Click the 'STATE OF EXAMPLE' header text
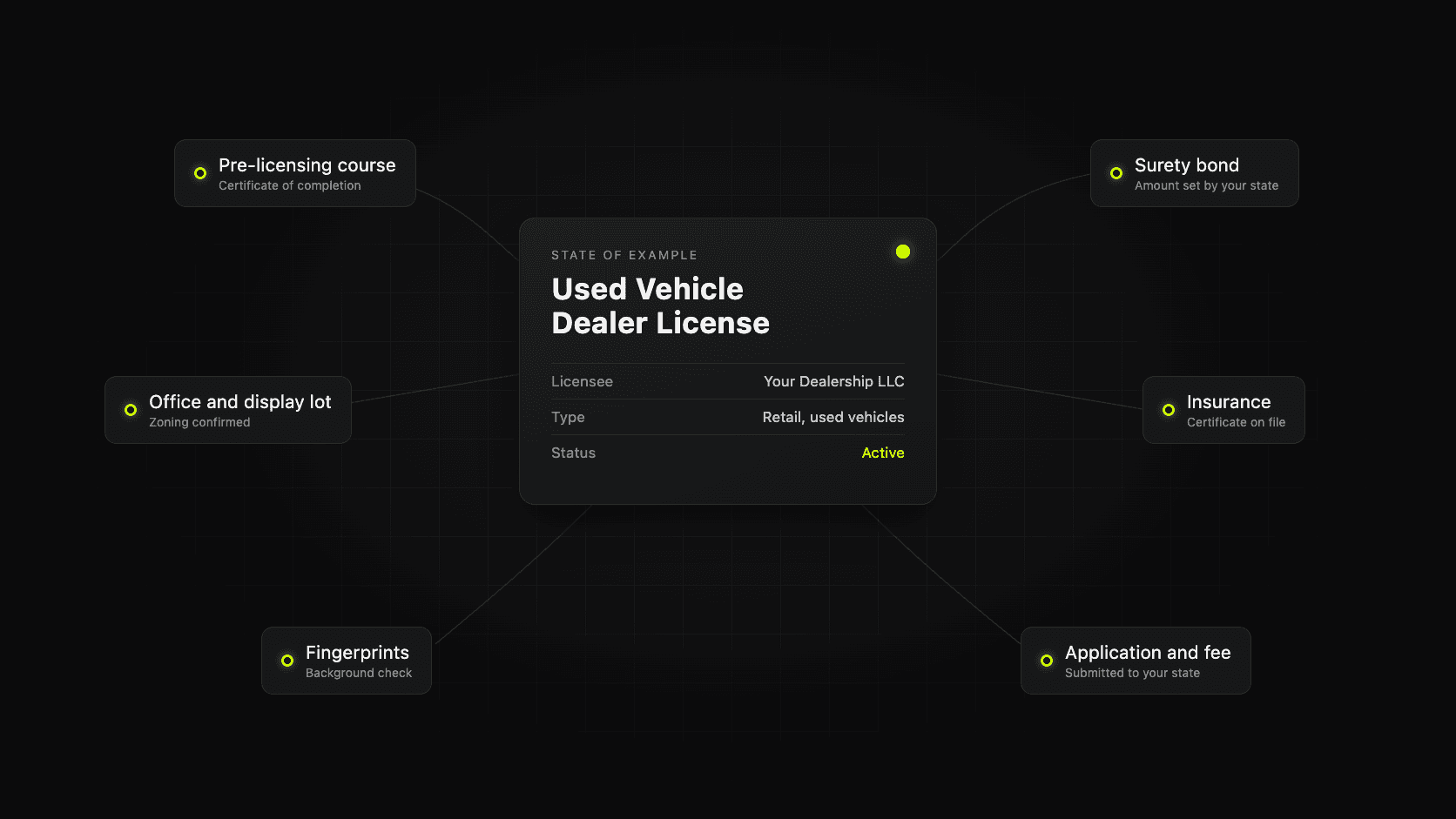Screen dimensions: 1456x819 pos(624,255)
